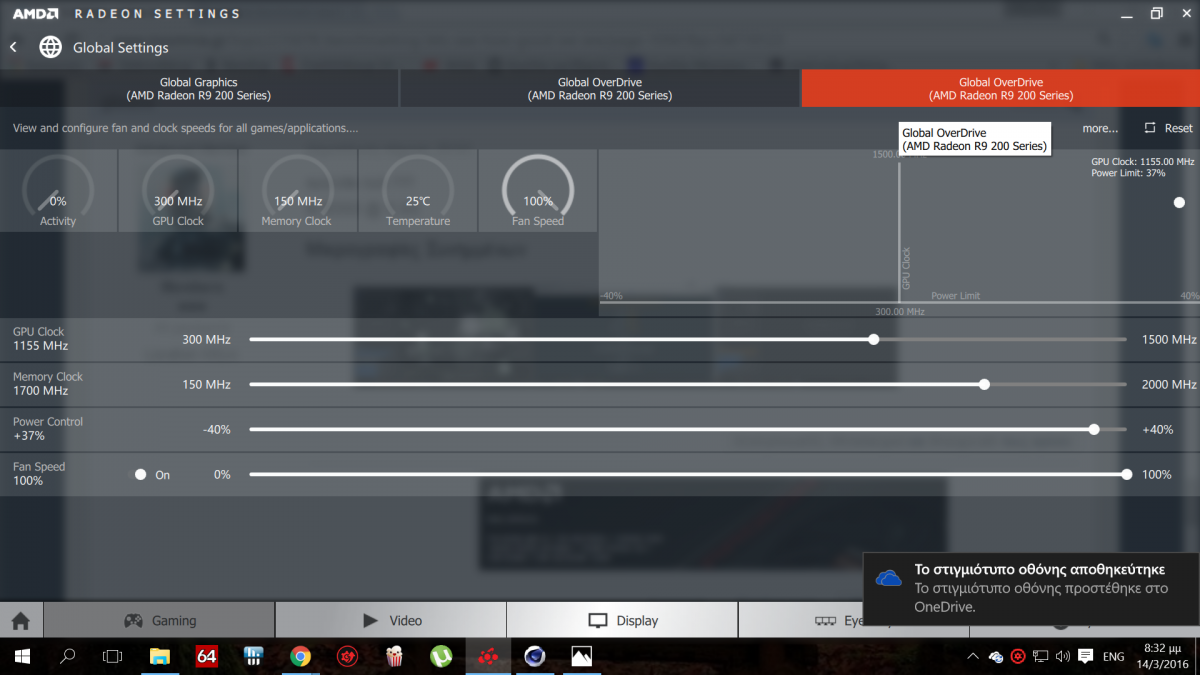Click the Power Control +37% label

click(48, 429)
